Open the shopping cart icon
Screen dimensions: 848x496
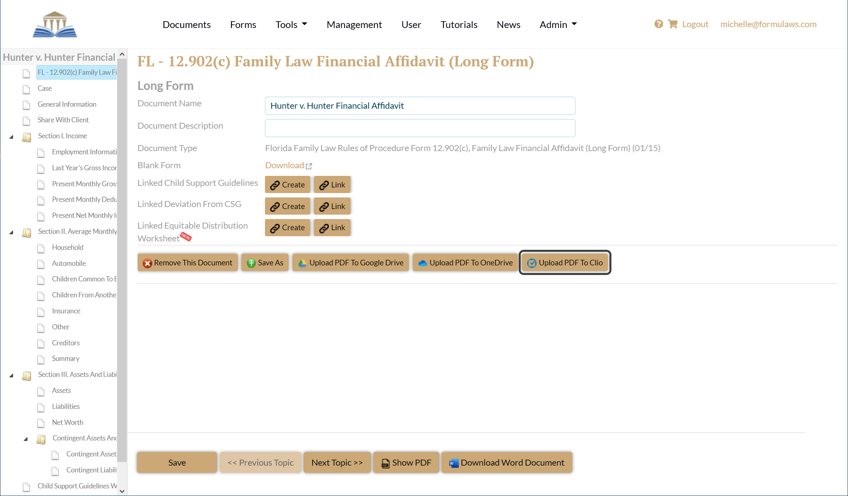point(673,24)
